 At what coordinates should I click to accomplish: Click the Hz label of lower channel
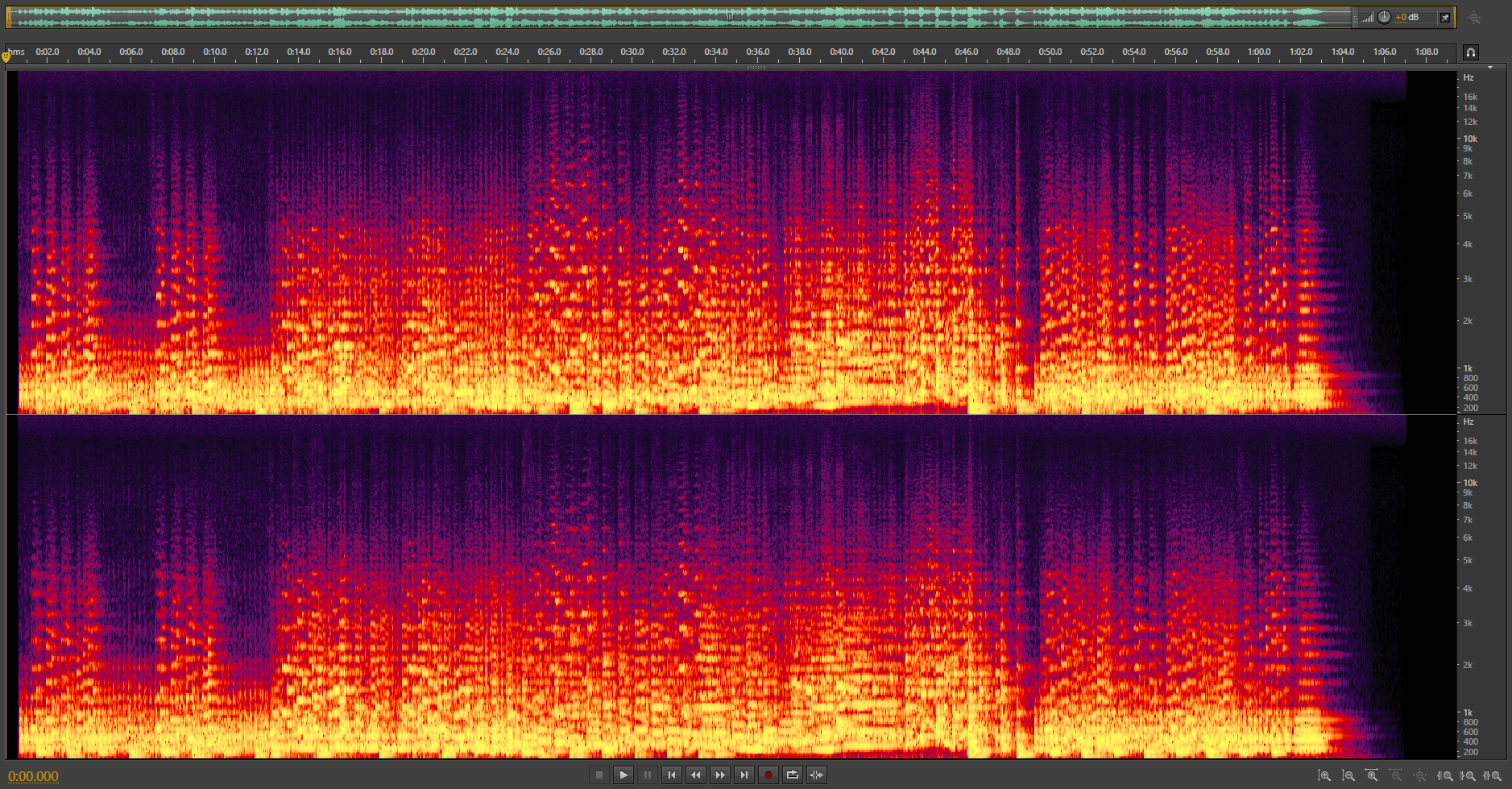pos(1469,421)
